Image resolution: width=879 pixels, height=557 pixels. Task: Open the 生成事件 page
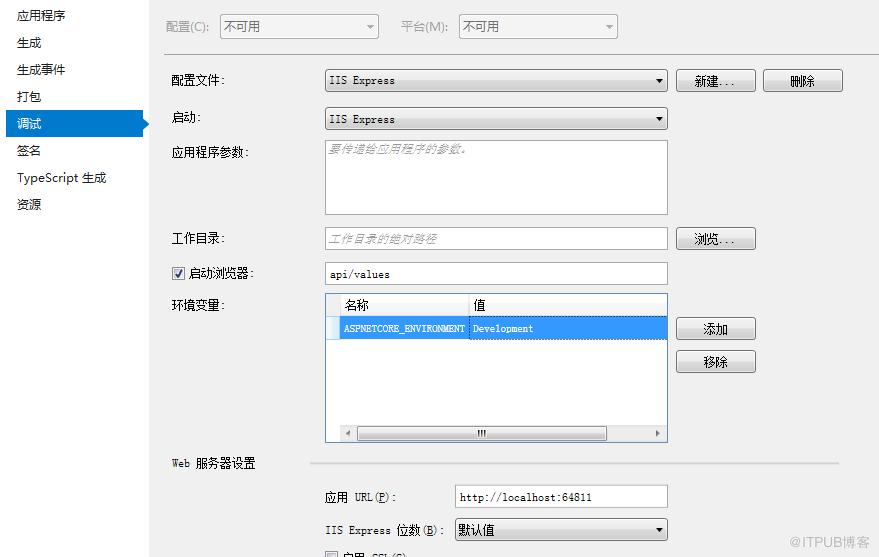coord(41,69)
